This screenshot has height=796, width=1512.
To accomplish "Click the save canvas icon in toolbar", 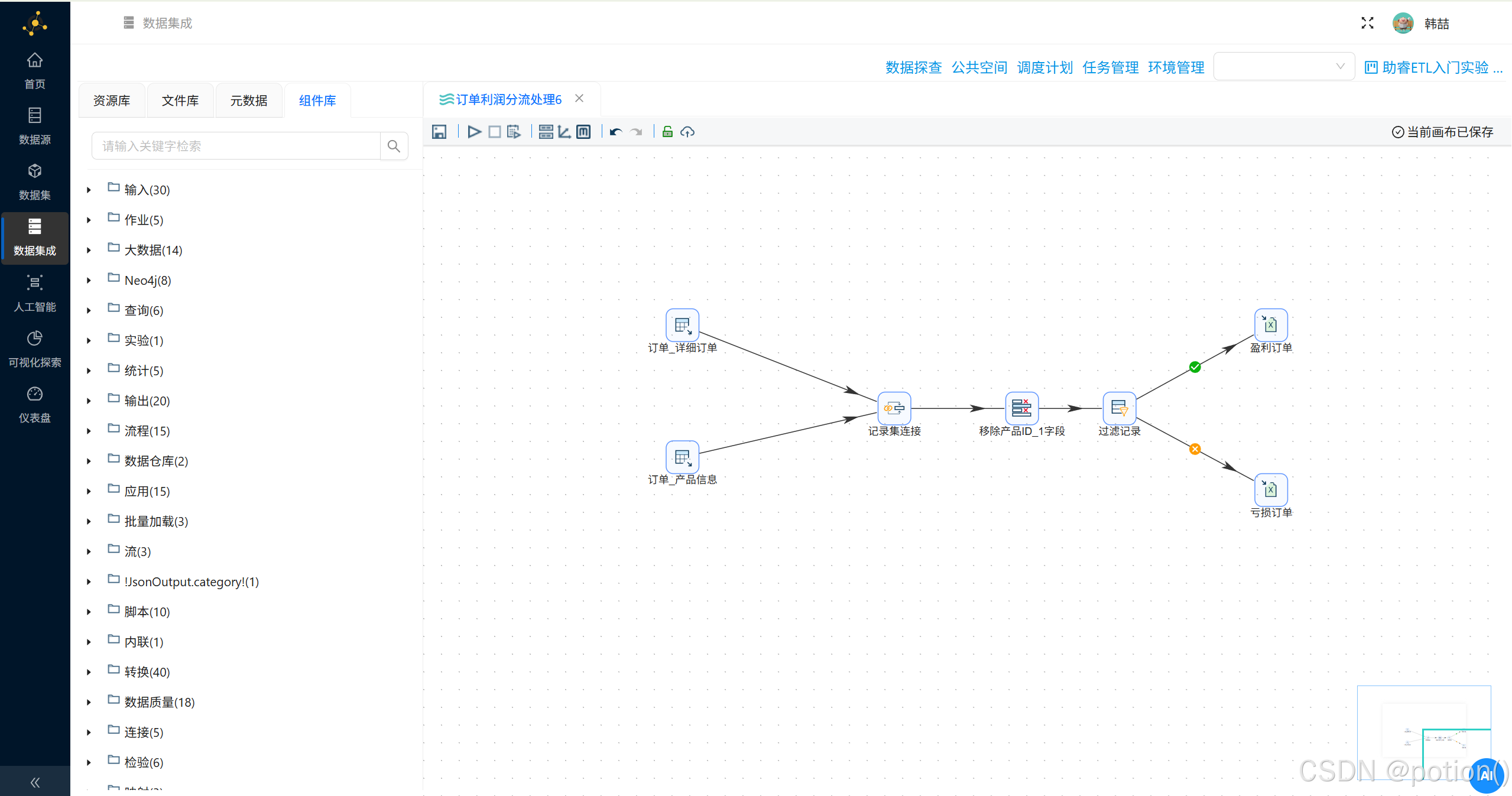I will tap(439, 132).
